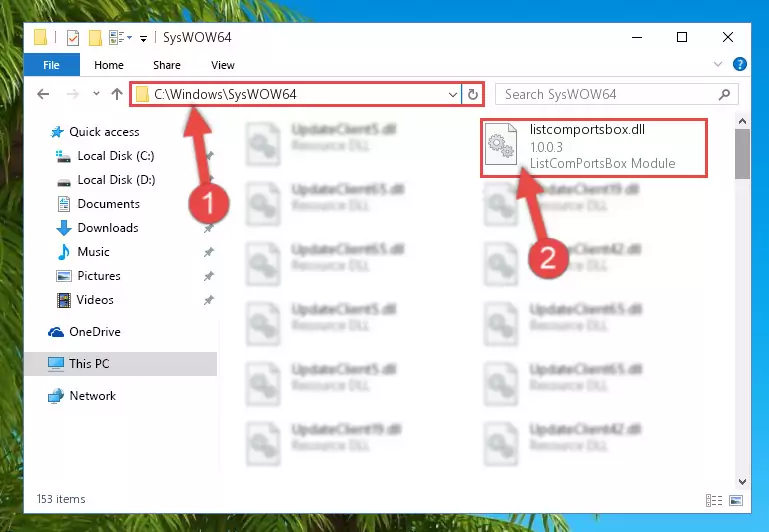This screenshot has width=769, height=532.
Task: Open the Customize Quick Access Toolbar arrow
Action: point(143,38)
